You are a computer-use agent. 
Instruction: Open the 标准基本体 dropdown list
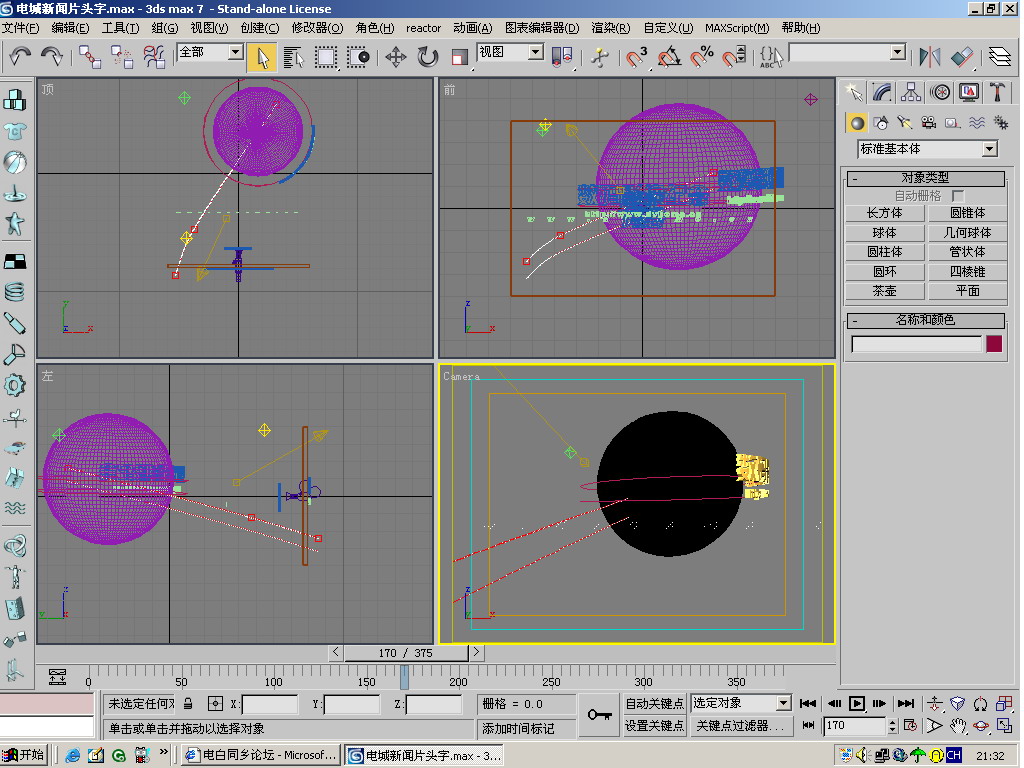(x=989, y=149)
